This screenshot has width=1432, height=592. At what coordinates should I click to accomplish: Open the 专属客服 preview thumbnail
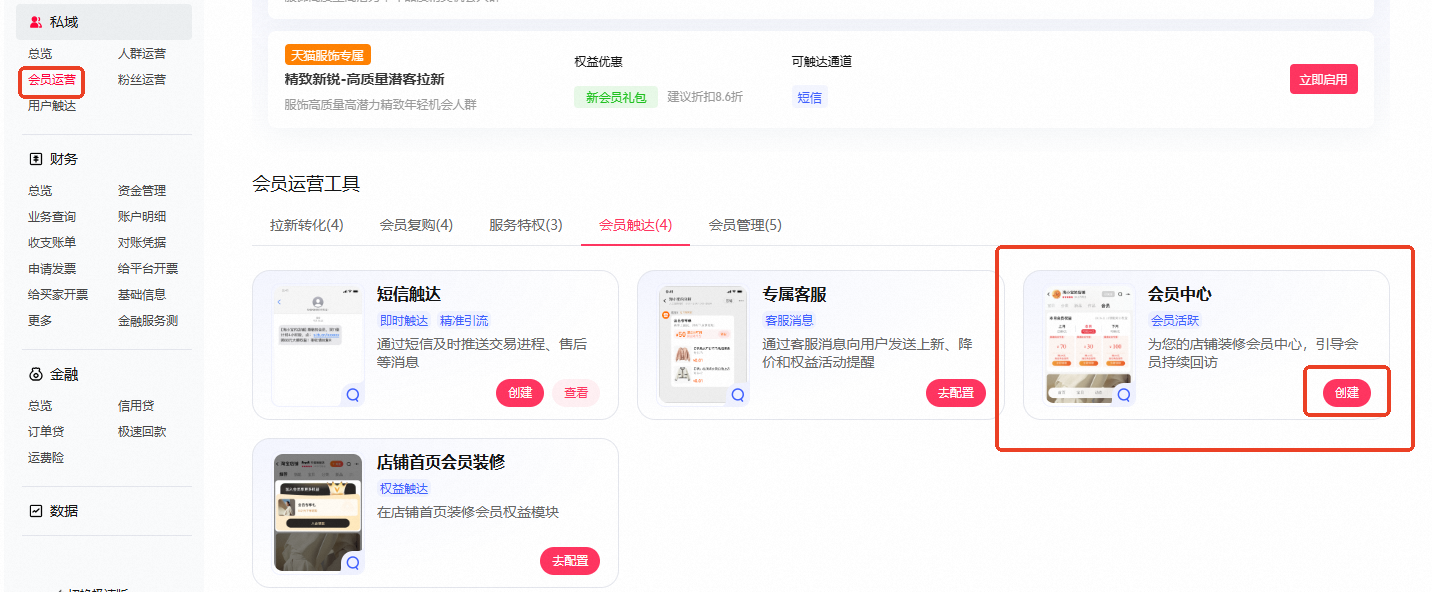(x=703, y=345)
